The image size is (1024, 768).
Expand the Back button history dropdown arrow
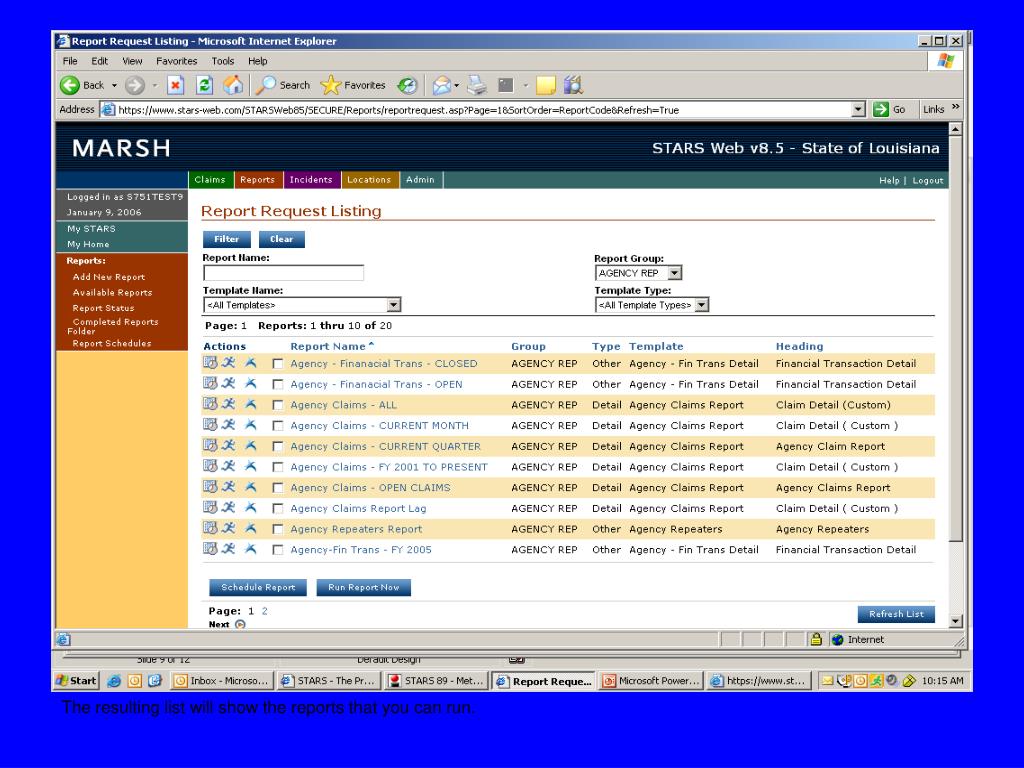(114, 86)
